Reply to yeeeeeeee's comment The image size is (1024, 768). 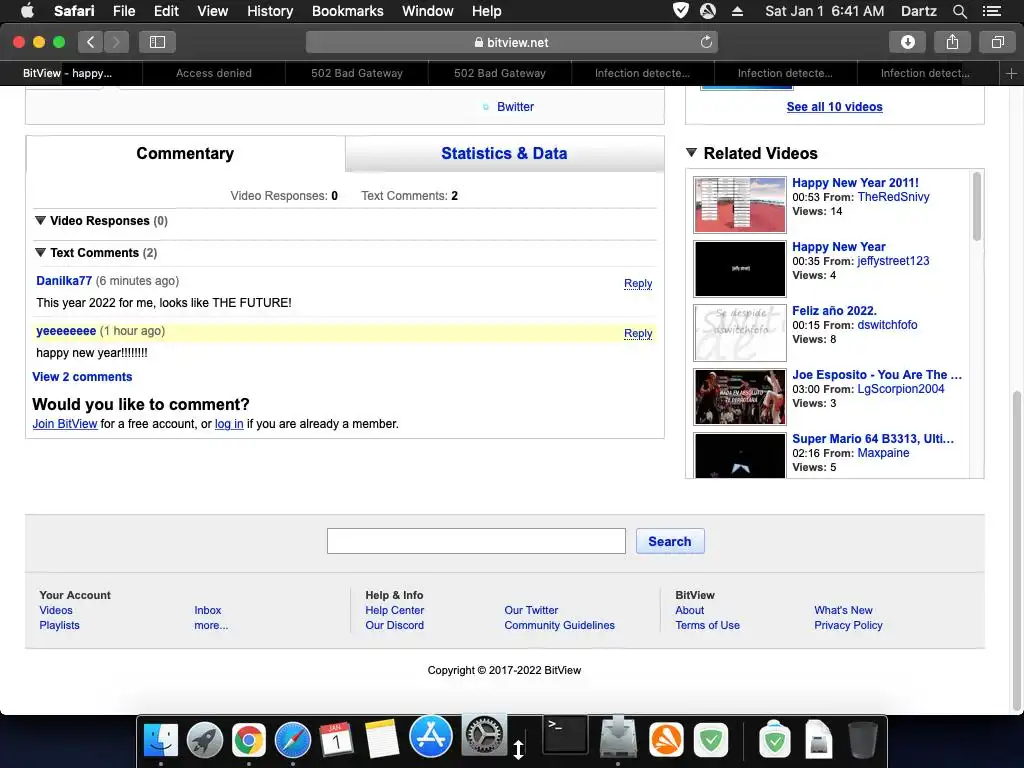pyautogui.click(x=638, y=333)
